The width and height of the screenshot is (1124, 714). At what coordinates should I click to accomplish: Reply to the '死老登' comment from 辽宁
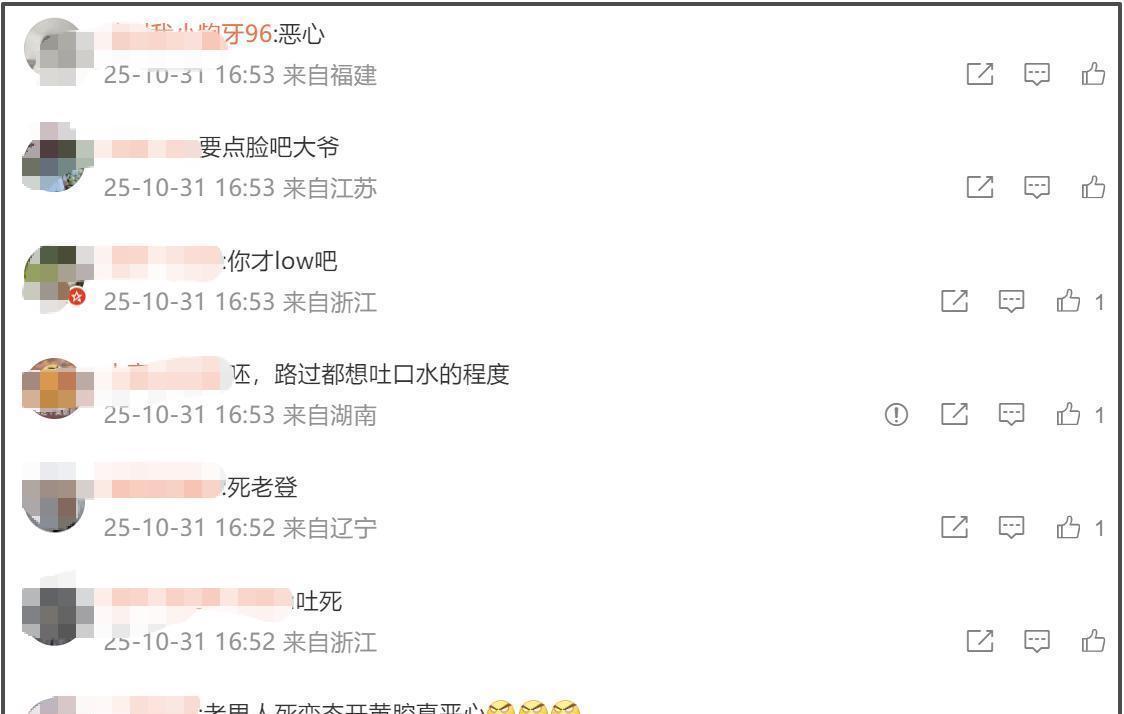1011,528
